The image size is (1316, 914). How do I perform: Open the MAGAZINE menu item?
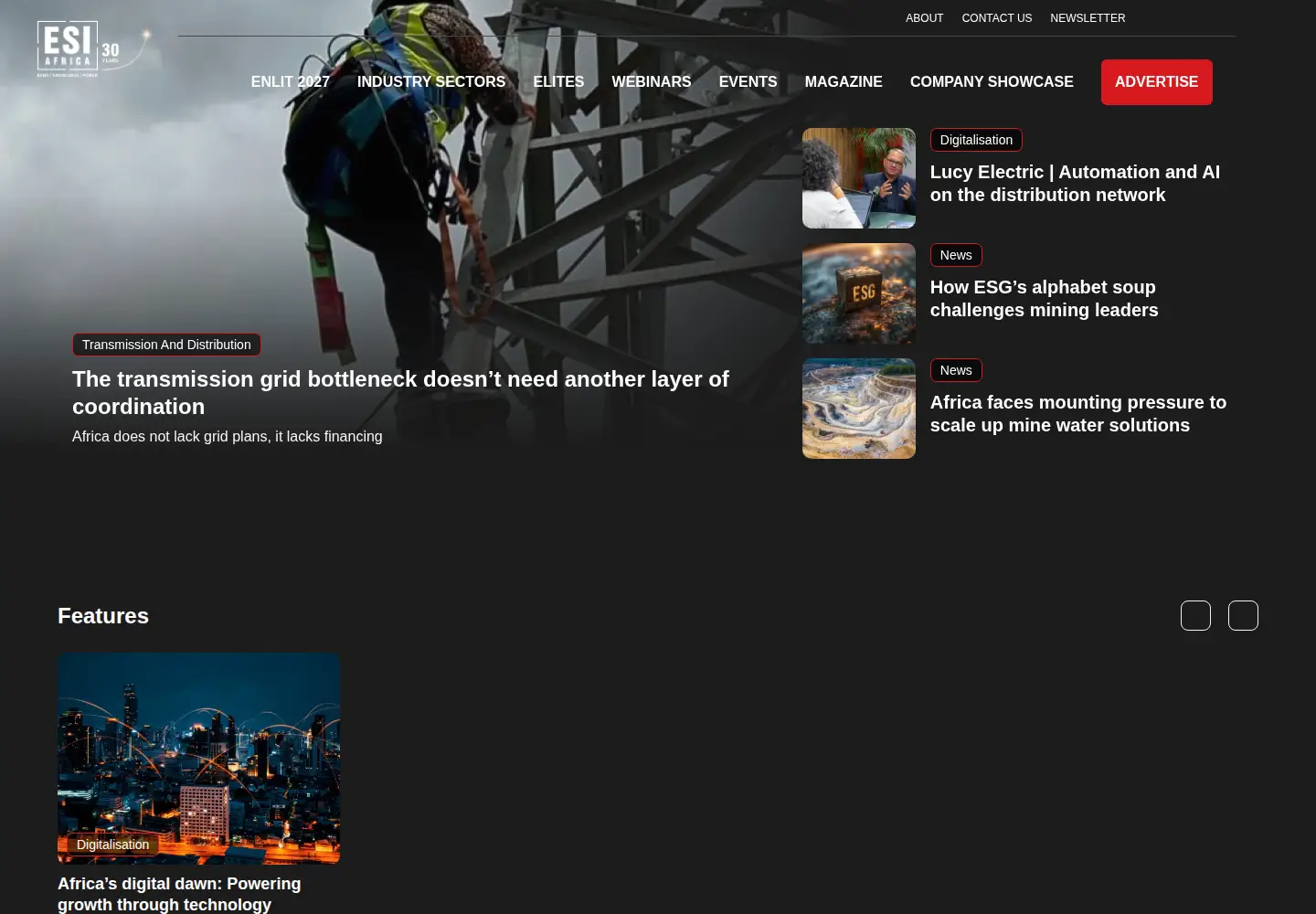[x=844, y=82]
